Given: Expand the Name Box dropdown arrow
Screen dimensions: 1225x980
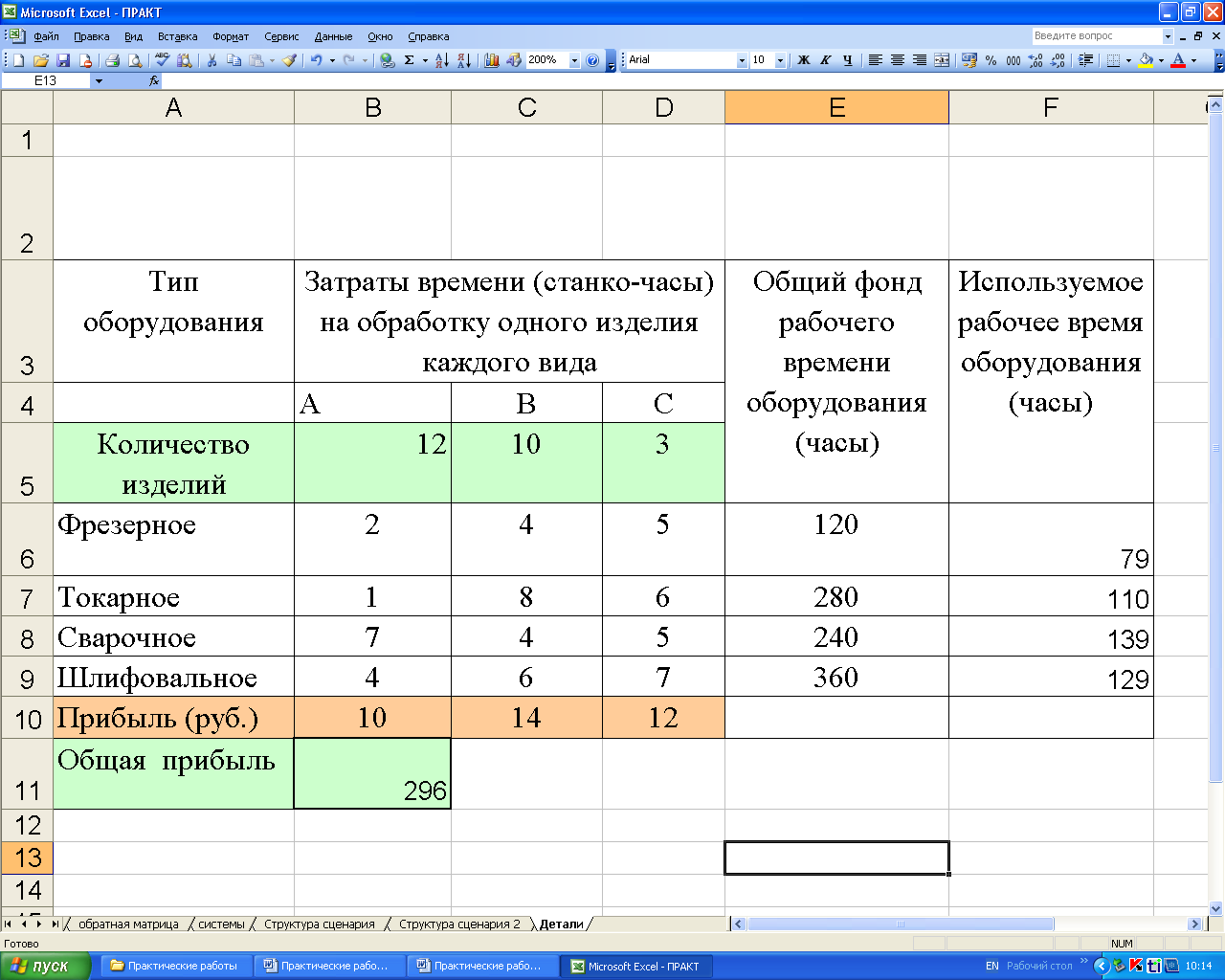Looking at the screenshot, I should (x=99, y=81).
